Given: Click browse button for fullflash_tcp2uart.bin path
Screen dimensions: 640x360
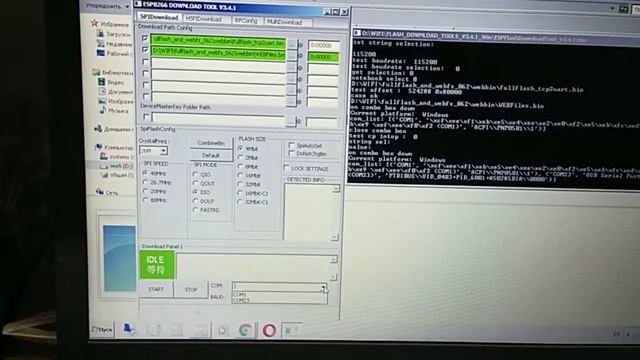Looking at the screenshot, I should [x=291, y=44].
